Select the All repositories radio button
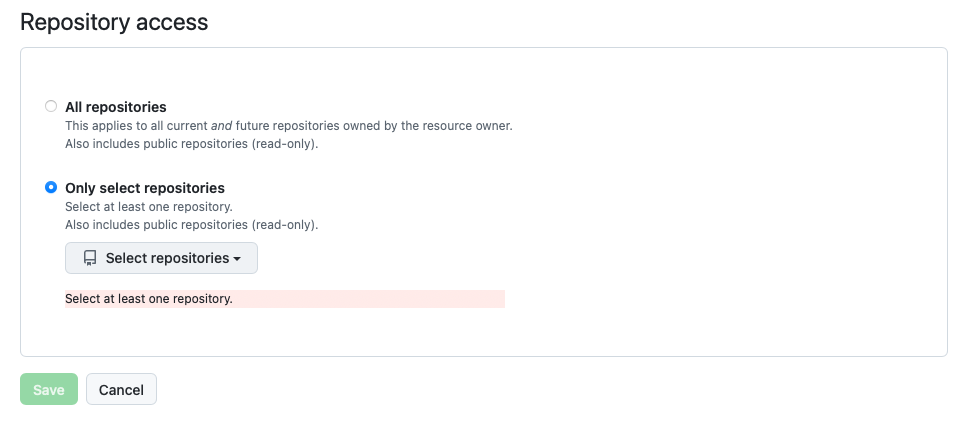 51,106
